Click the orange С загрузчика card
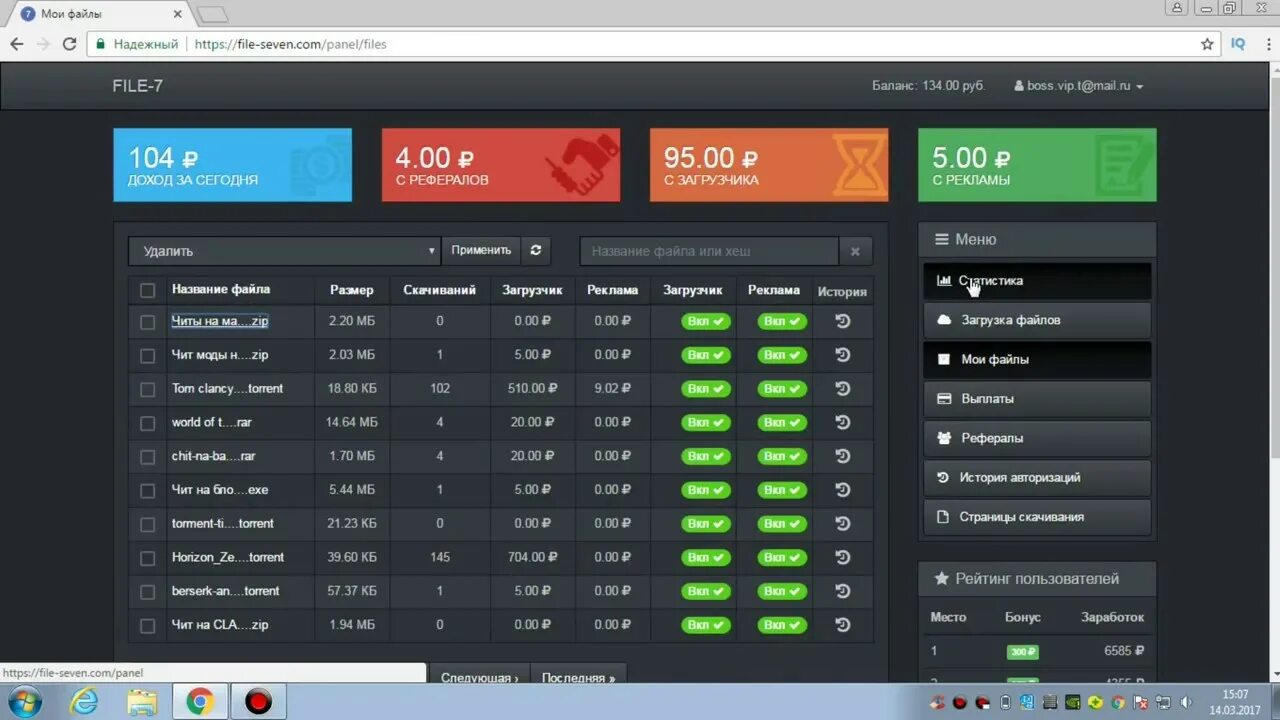1280x720 pixels. 769,165
